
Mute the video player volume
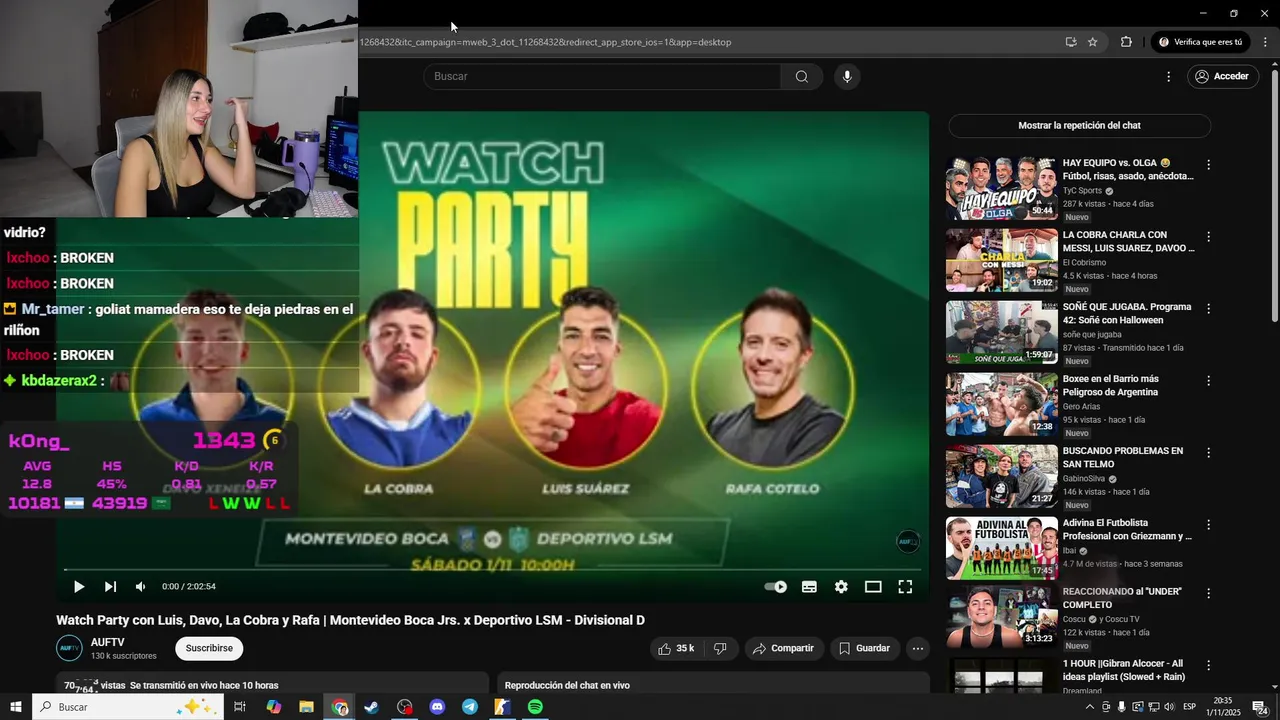tap(141, 587)
